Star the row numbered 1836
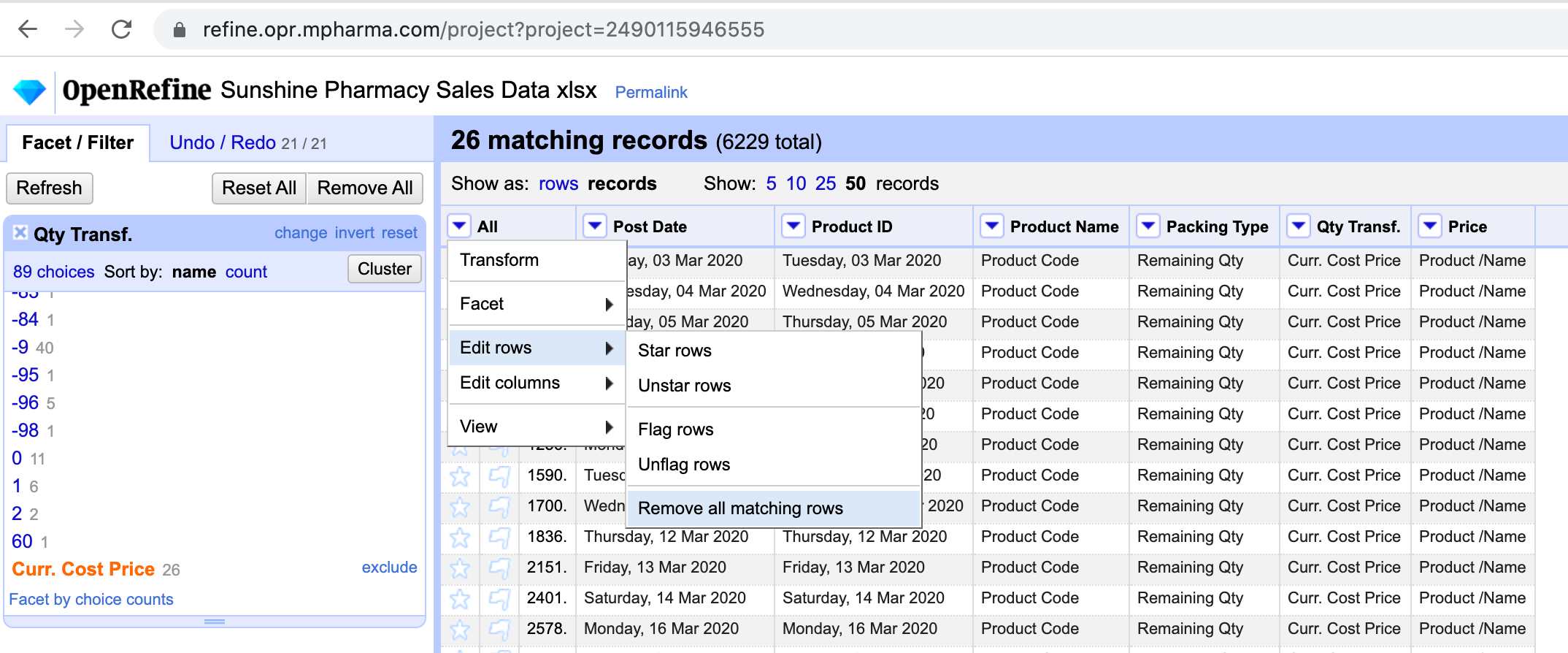The image size is (1568, 653). click(x=460, y=538)
